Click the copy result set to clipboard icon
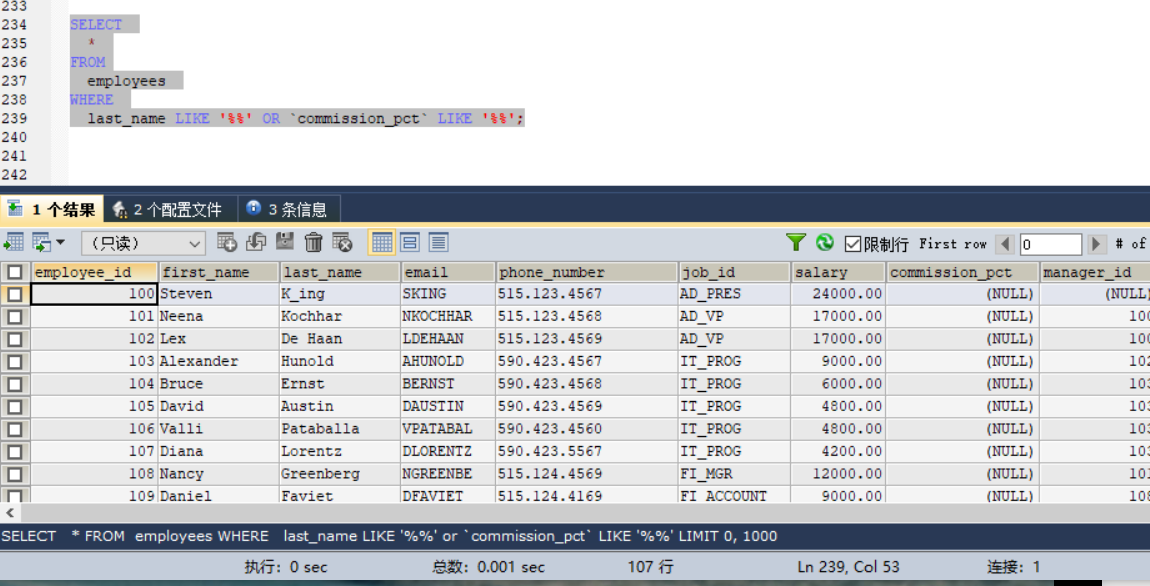 click(x=42, y=242)
